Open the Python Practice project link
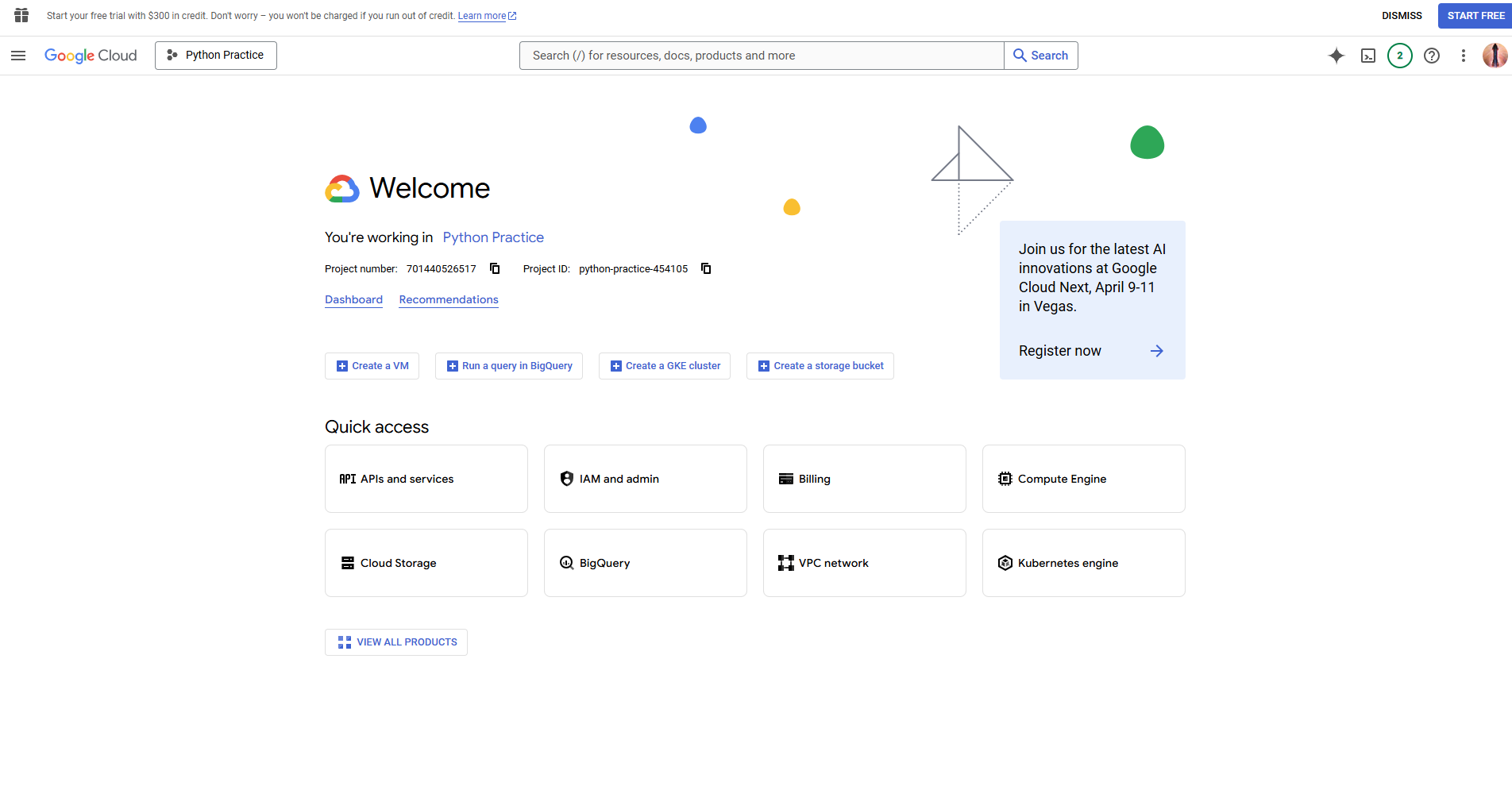 point(493,237)
